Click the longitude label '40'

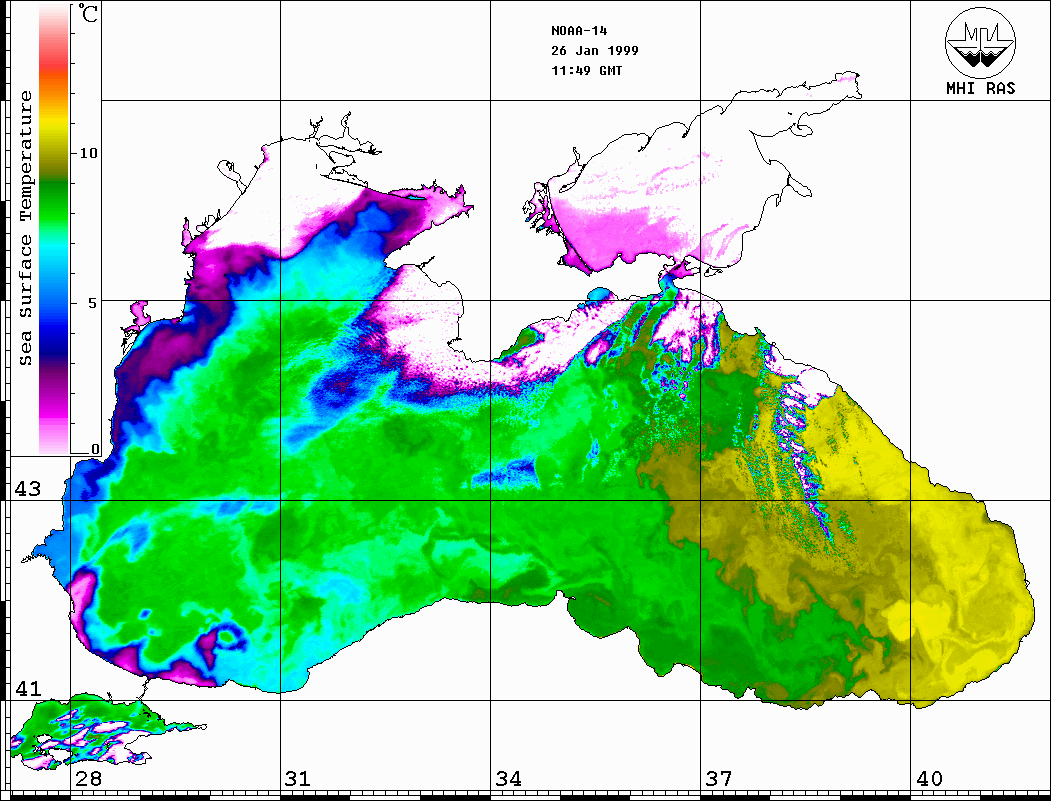[929, 779]
